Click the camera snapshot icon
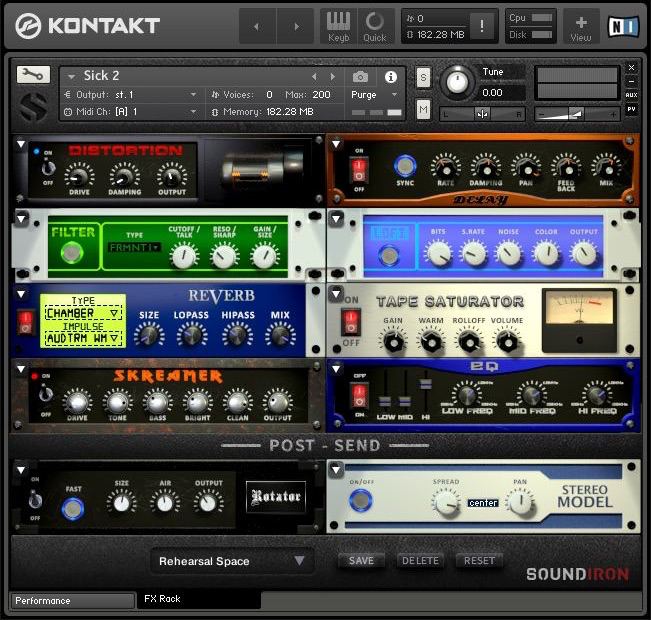Screen dimensions: 651x620 pyautogui.click(x=360, y=77)
